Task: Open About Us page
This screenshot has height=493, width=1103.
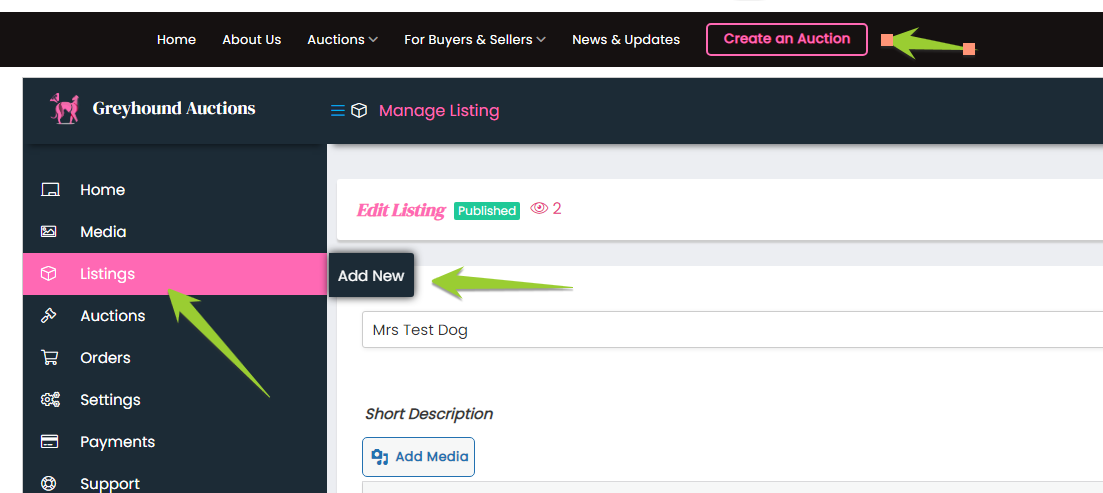Action: click(252, 39)
